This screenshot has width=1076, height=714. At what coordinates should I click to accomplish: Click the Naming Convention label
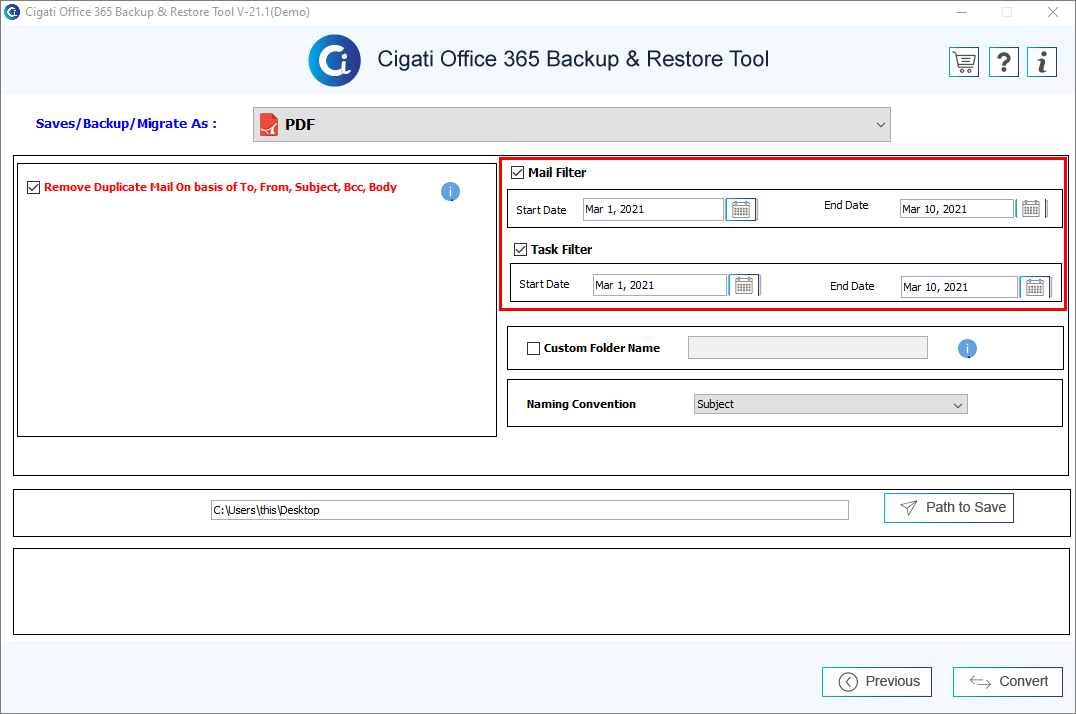click(x=581, y=404)
